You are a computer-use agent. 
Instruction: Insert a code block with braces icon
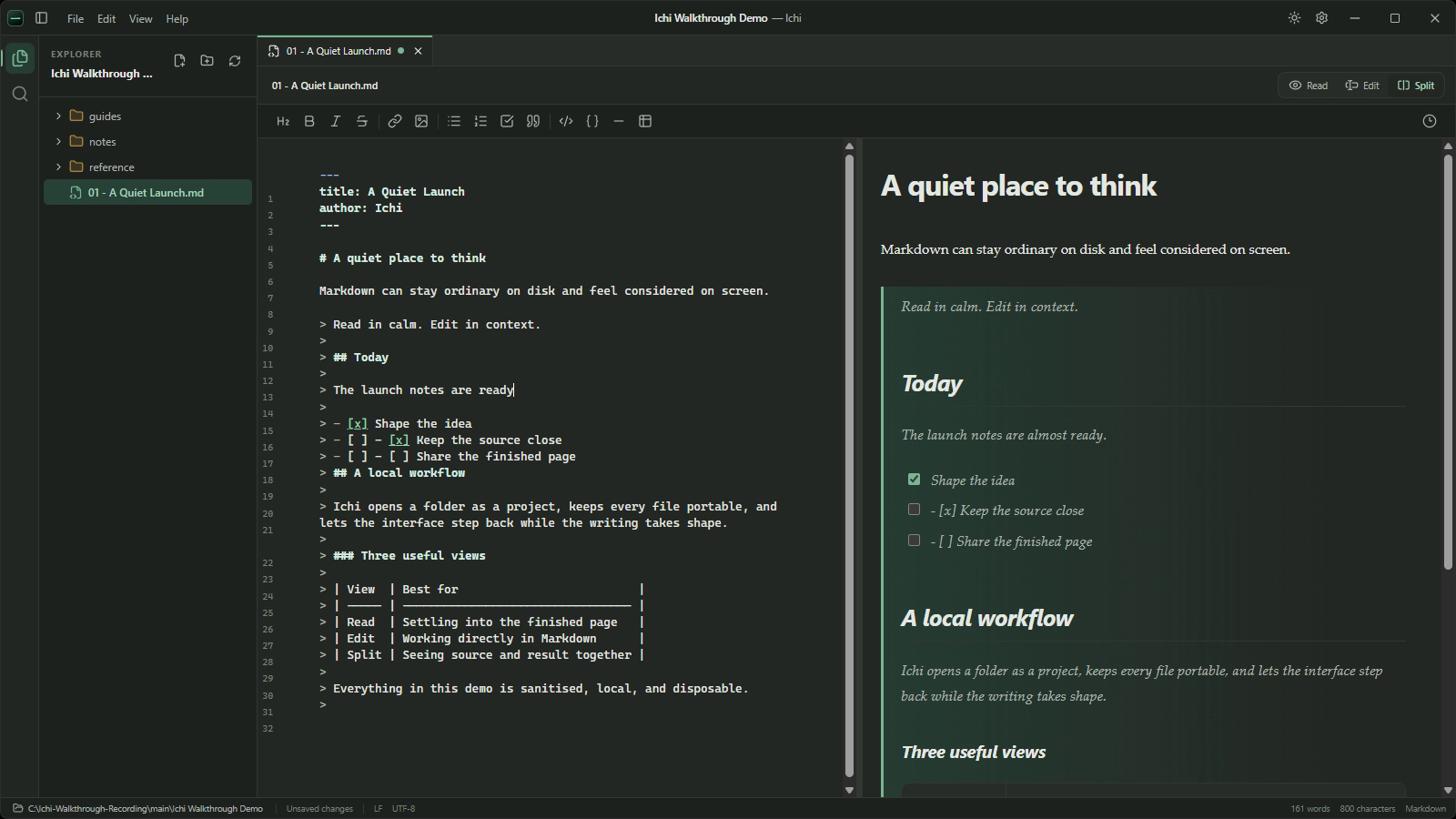point(592,121)
